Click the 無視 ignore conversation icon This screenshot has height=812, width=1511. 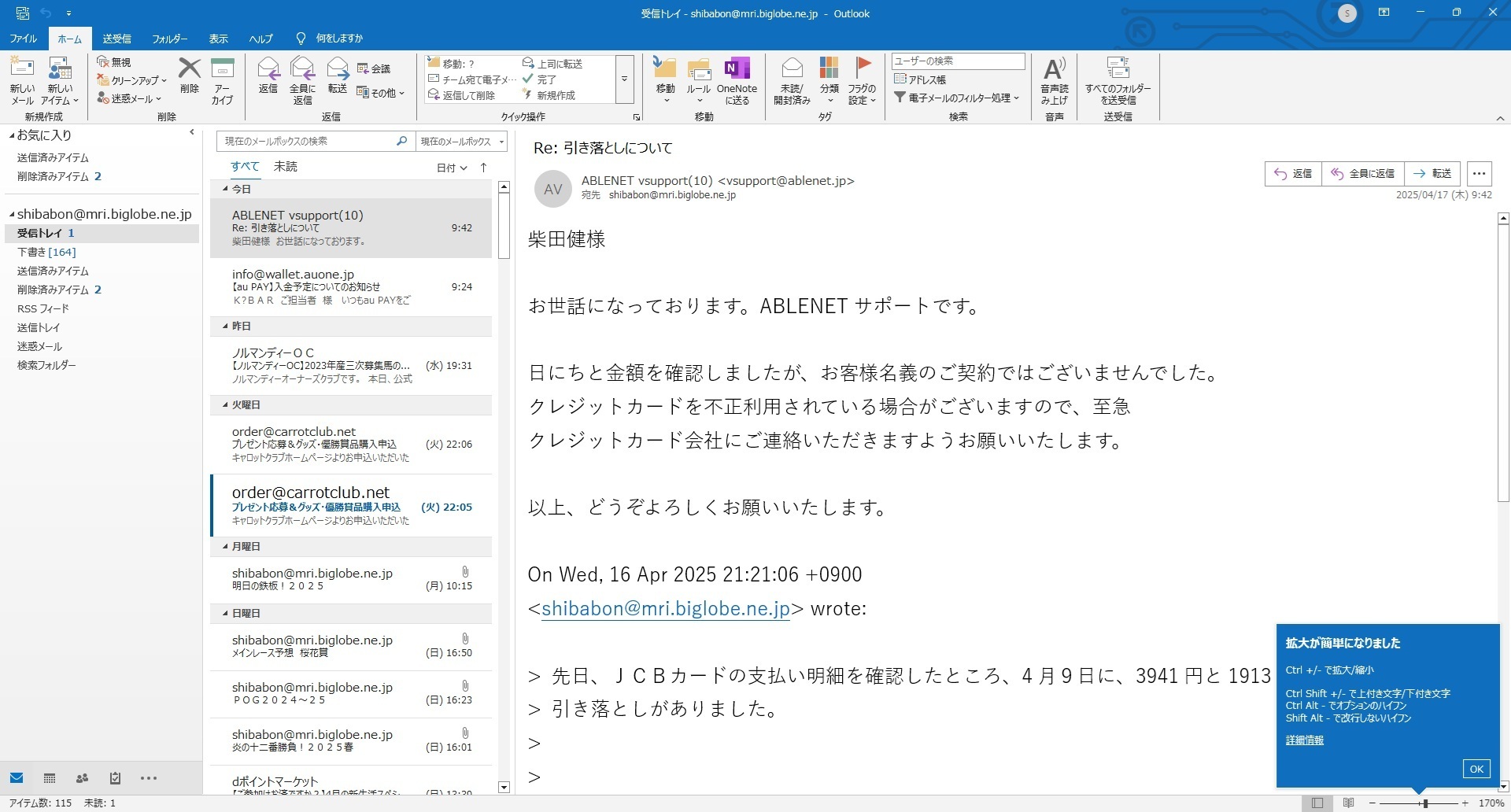click(114, 62)
